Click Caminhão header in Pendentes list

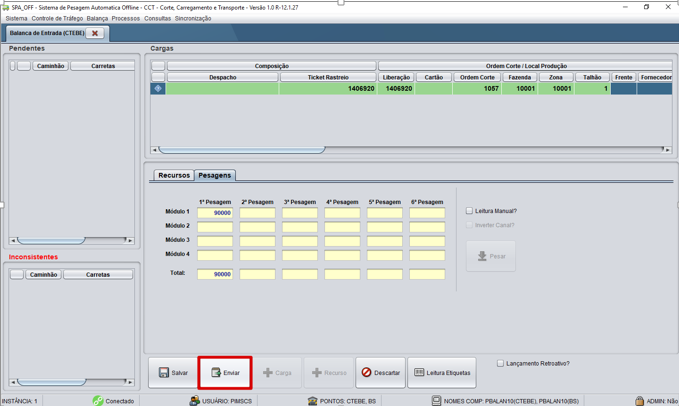[x=50, y=66]
